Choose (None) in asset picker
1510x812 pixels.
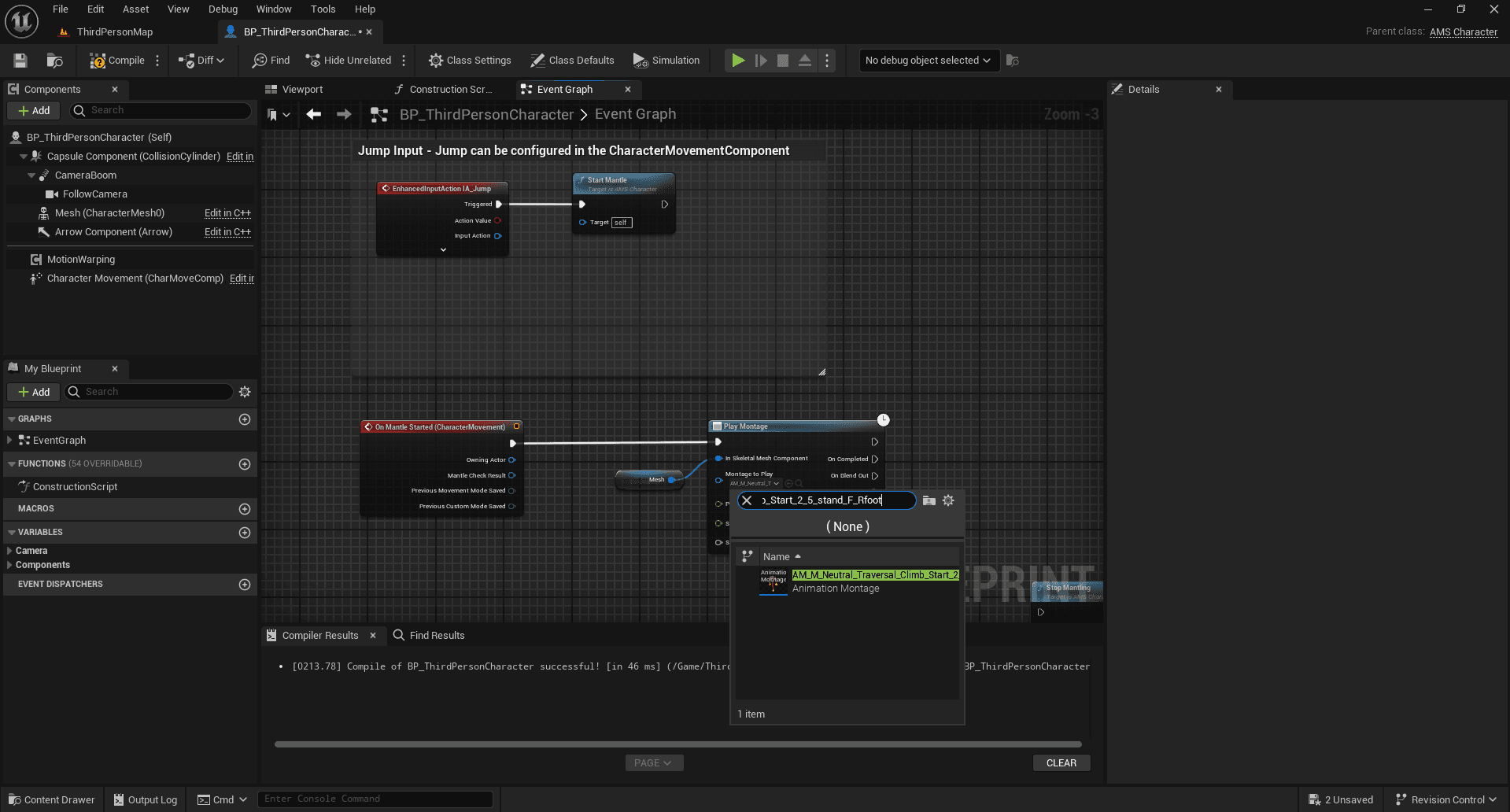[847, 527]
